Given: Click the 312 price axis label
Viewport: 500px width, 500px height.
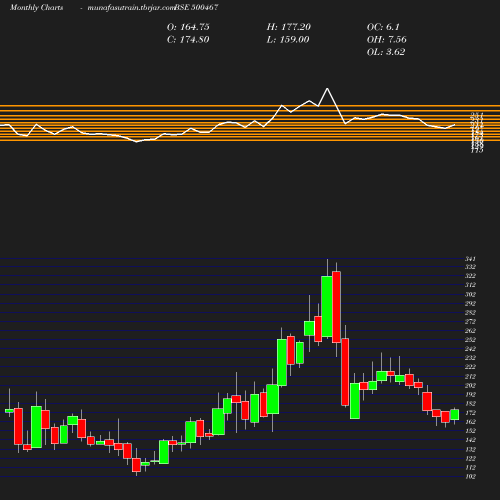Looking at the screenshot, I should [x=470, y=285].
